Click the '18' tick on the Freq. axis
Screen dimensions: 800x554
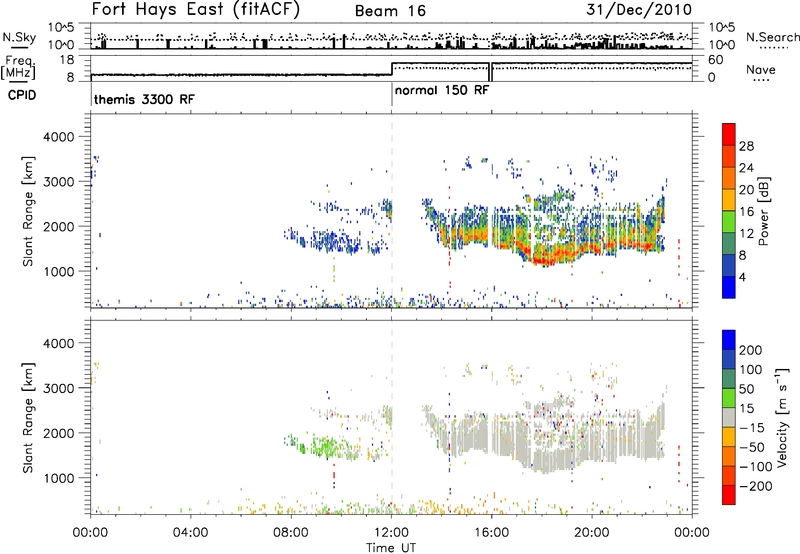(67, 60)
